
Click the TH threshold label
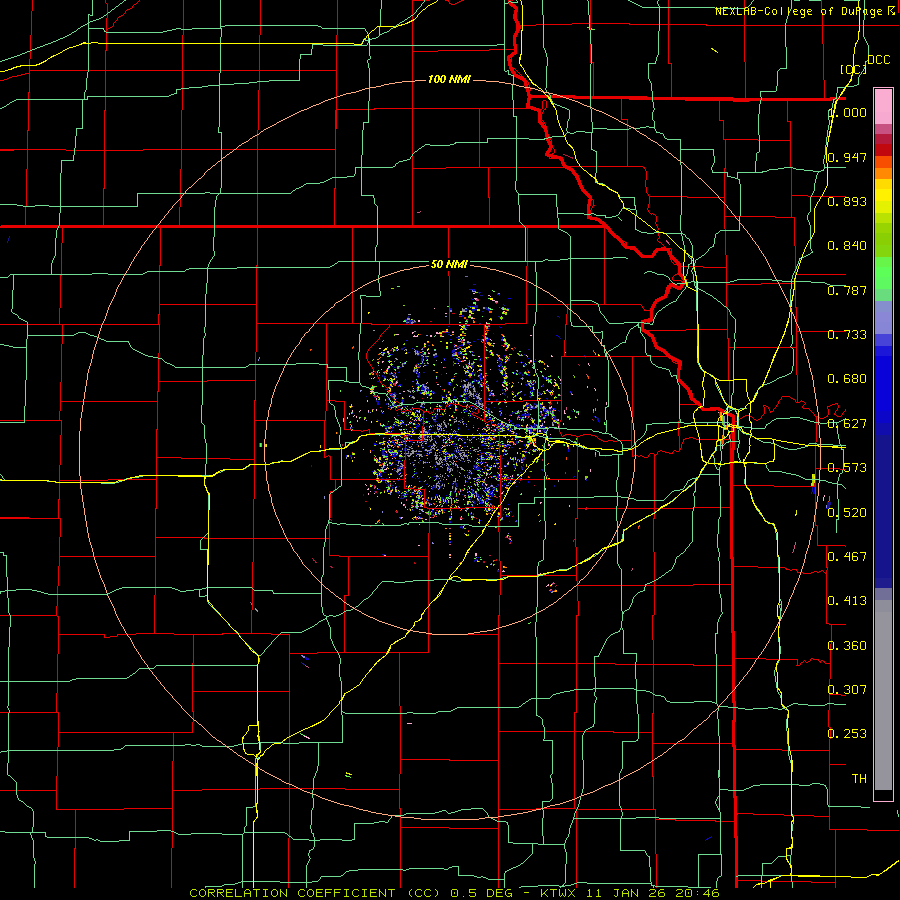tap(859, 779)
